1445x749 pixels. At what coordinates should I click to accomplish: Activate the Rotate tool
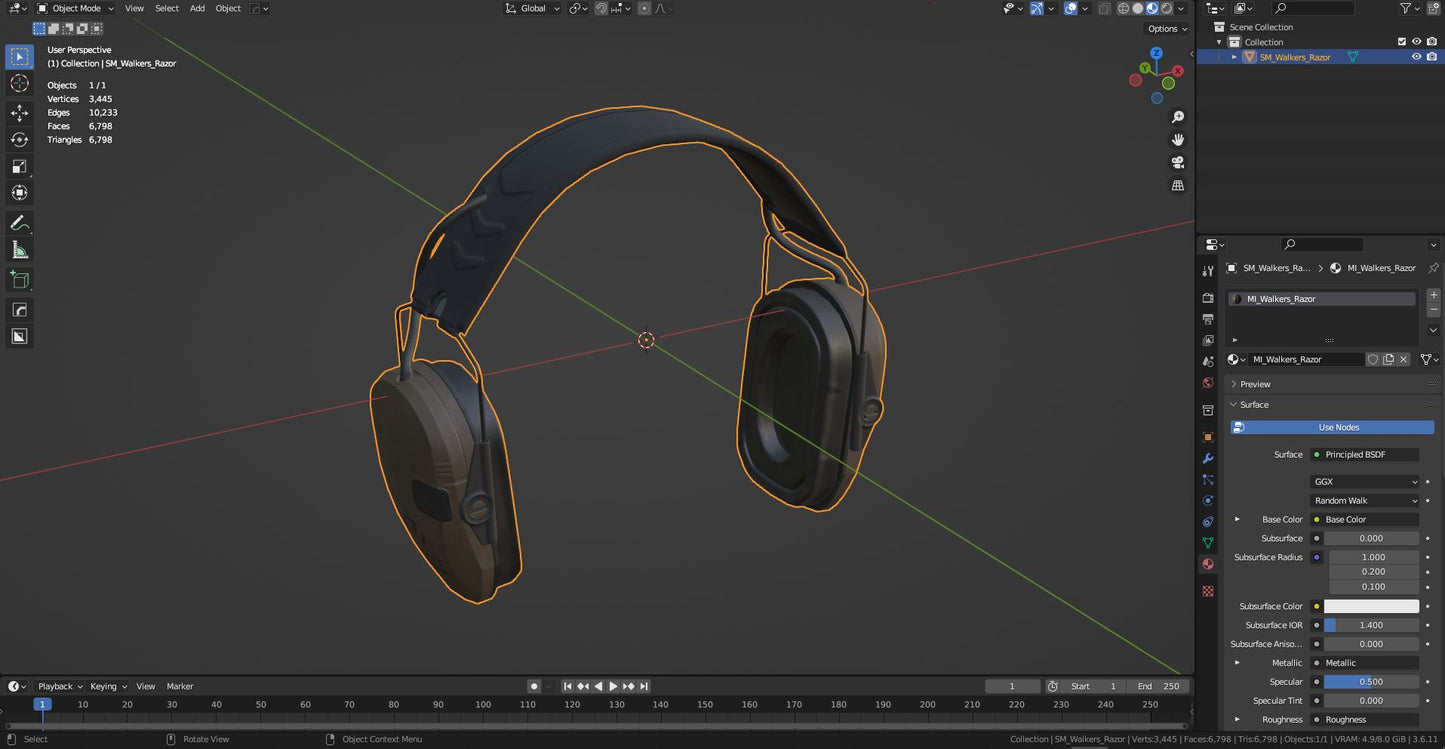[19, 140]
